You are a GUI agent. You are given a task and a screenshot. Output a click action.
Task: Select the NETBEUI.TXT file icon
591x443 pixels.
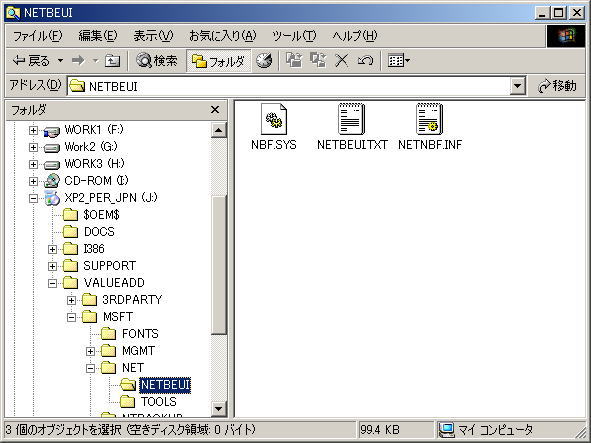351,119
